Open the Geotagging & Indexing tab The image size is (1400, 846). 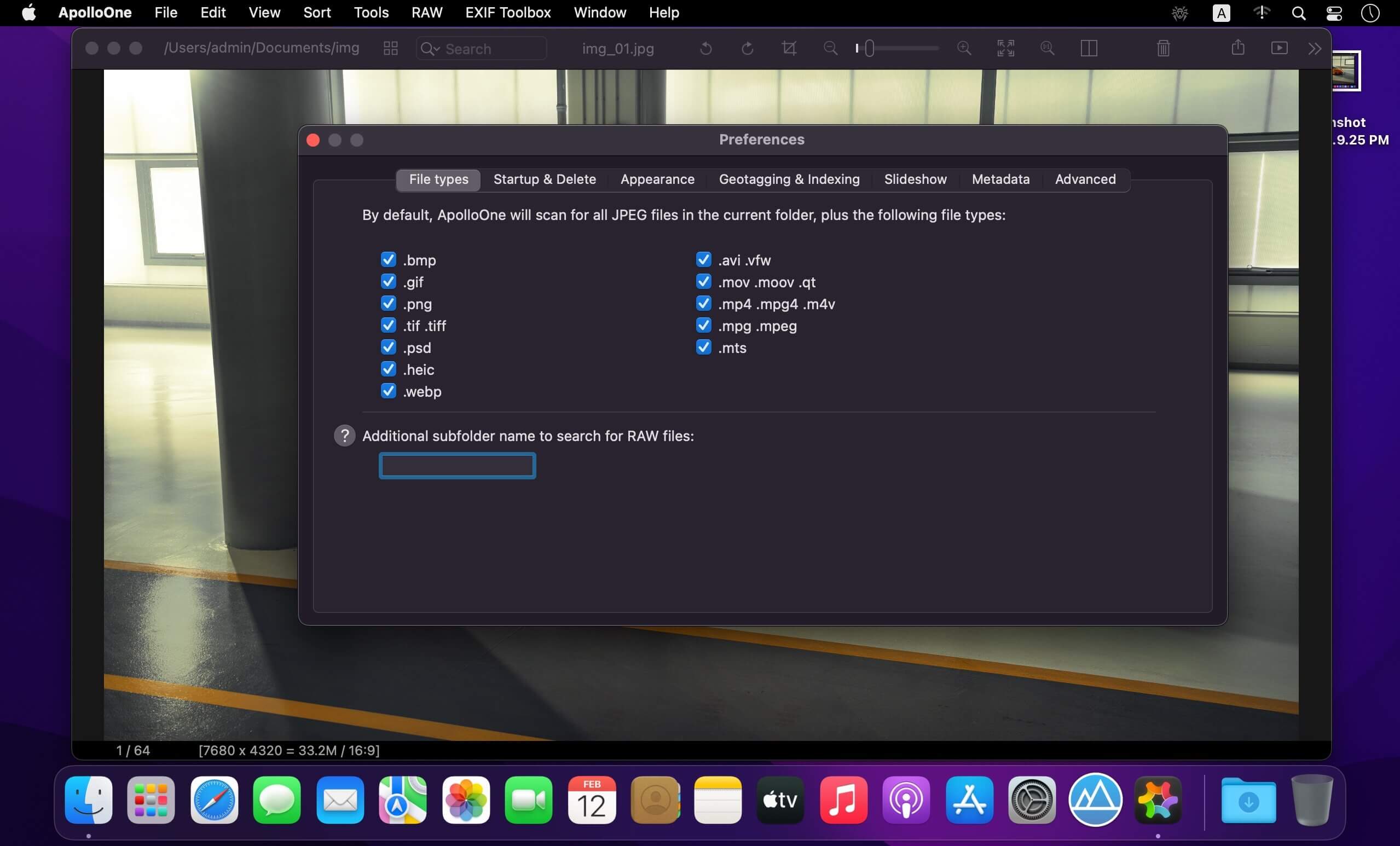789,179
